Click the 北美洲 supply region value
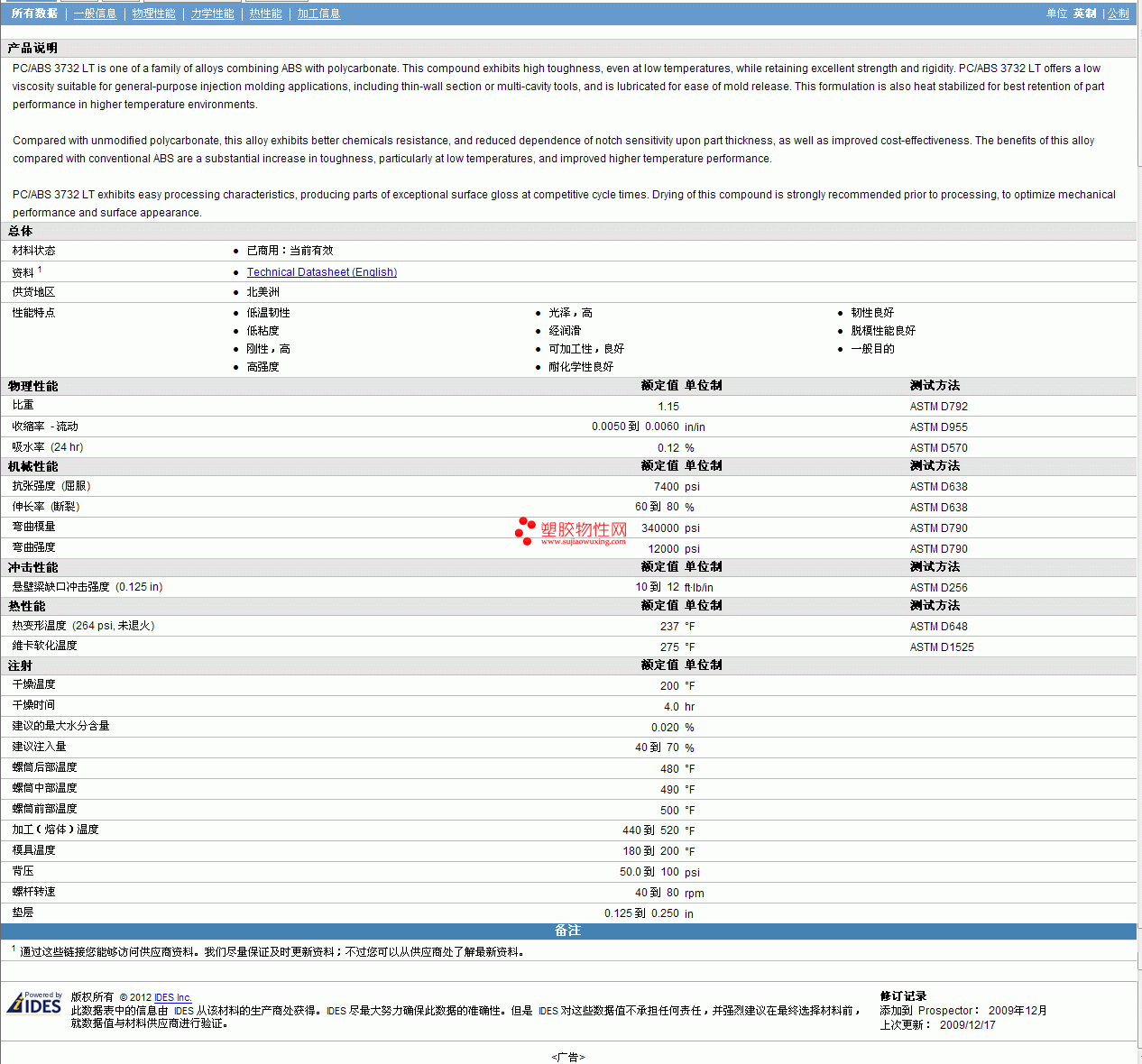1142x1064 pixels. (263, 292)
